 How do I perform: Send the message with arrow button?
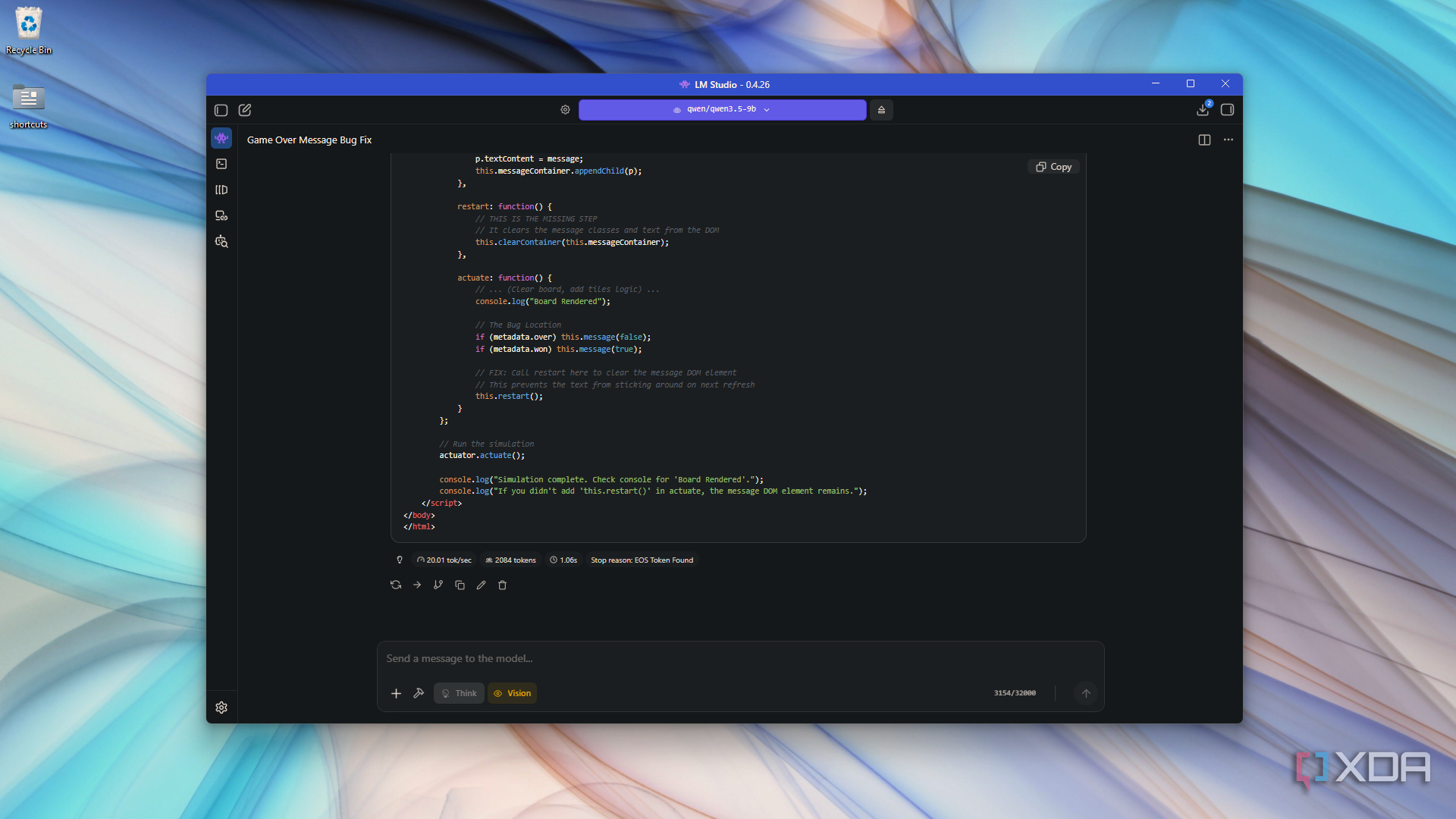point(1086,693)
